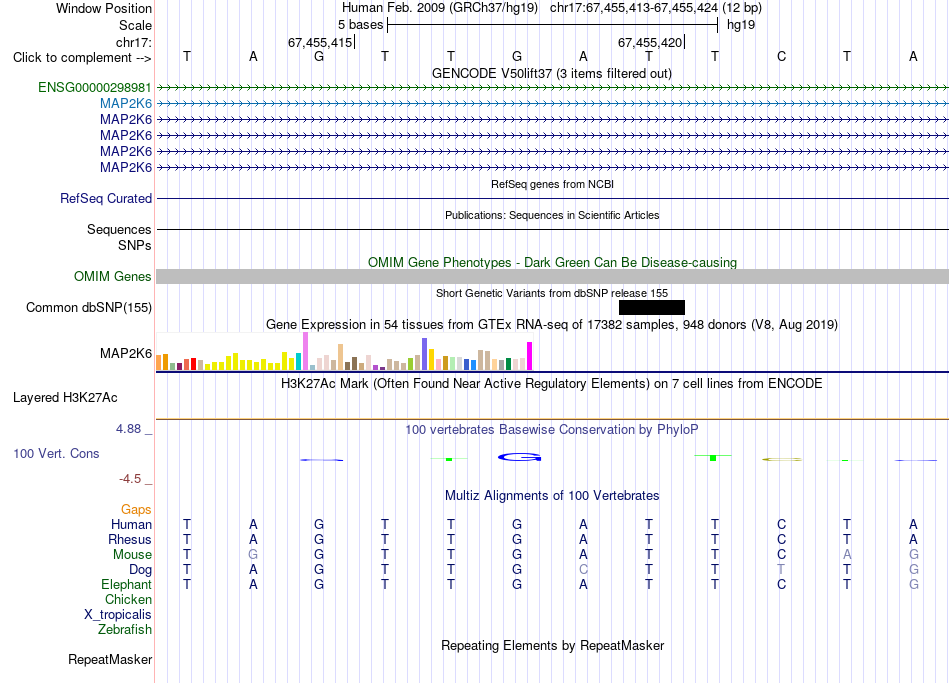Click gray A in the Mouse alignment row
This screenshot has height=683, width=950.
pyautogui.click(x=847, y=555)
